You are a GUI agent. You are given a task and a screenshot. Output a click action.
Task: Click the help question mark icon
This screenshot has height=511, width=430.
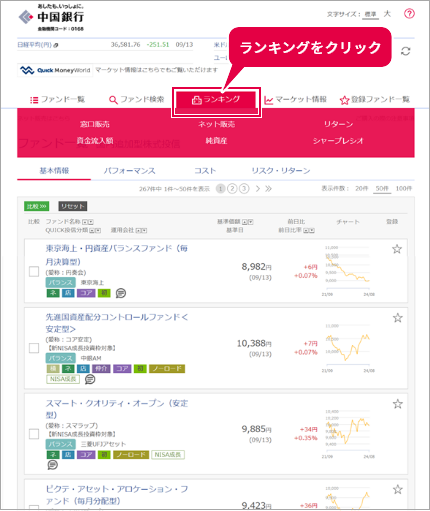tap(409, 14)
